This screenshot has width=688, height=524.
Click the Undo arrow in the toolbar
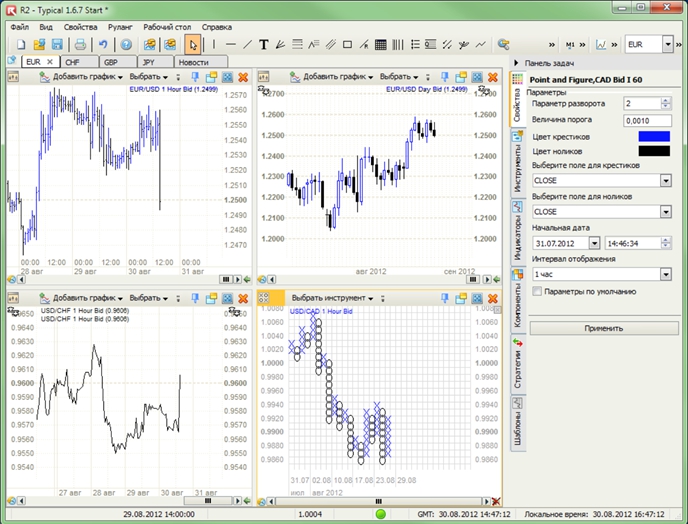[103, 45]
